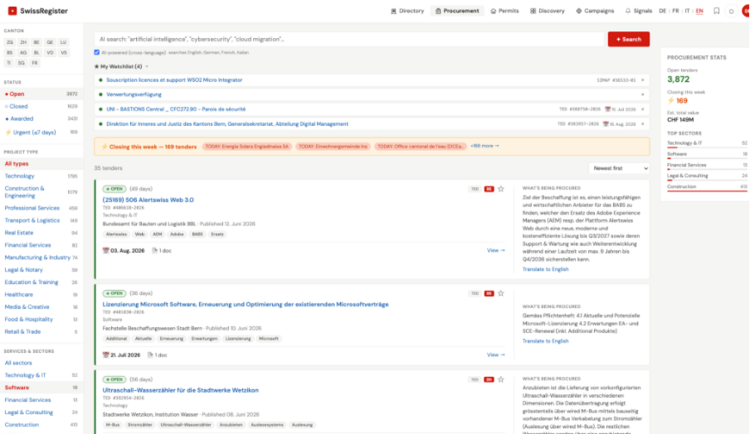Viewport: 750px width, 434px height.
Task: Toggle the LU canton filter chip
Action: click(63, 42)
